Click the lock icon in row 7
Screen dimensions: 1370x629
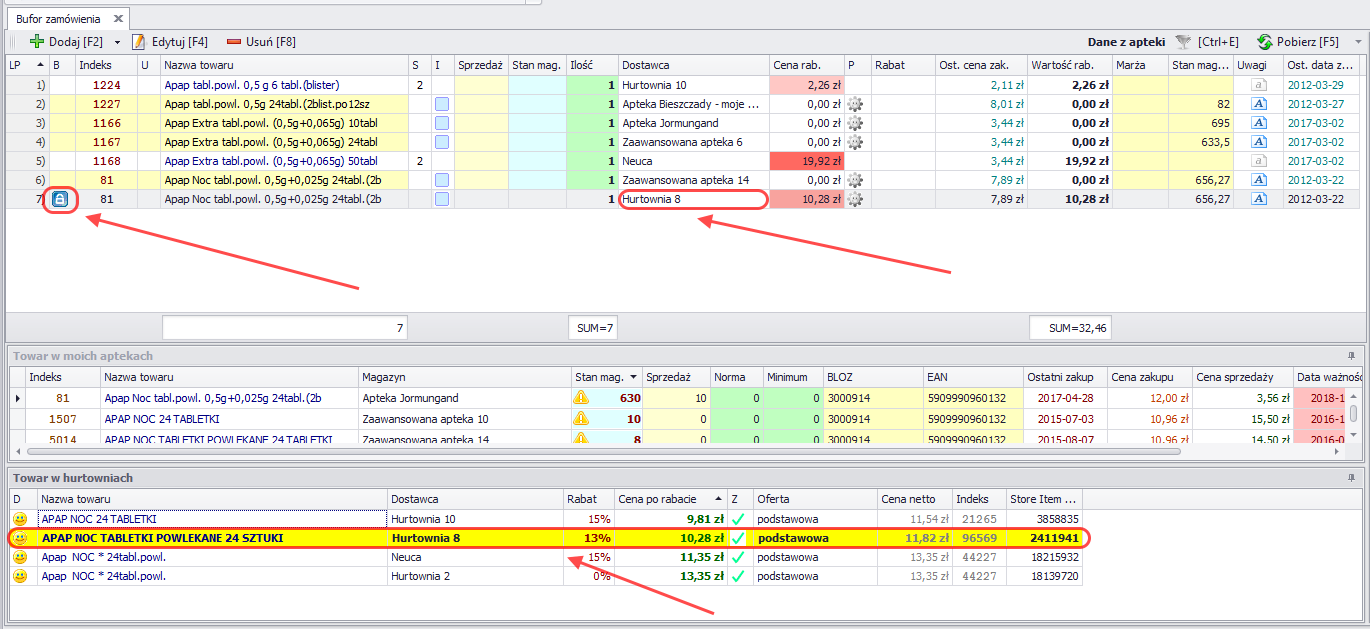click(x=60, y=199)
